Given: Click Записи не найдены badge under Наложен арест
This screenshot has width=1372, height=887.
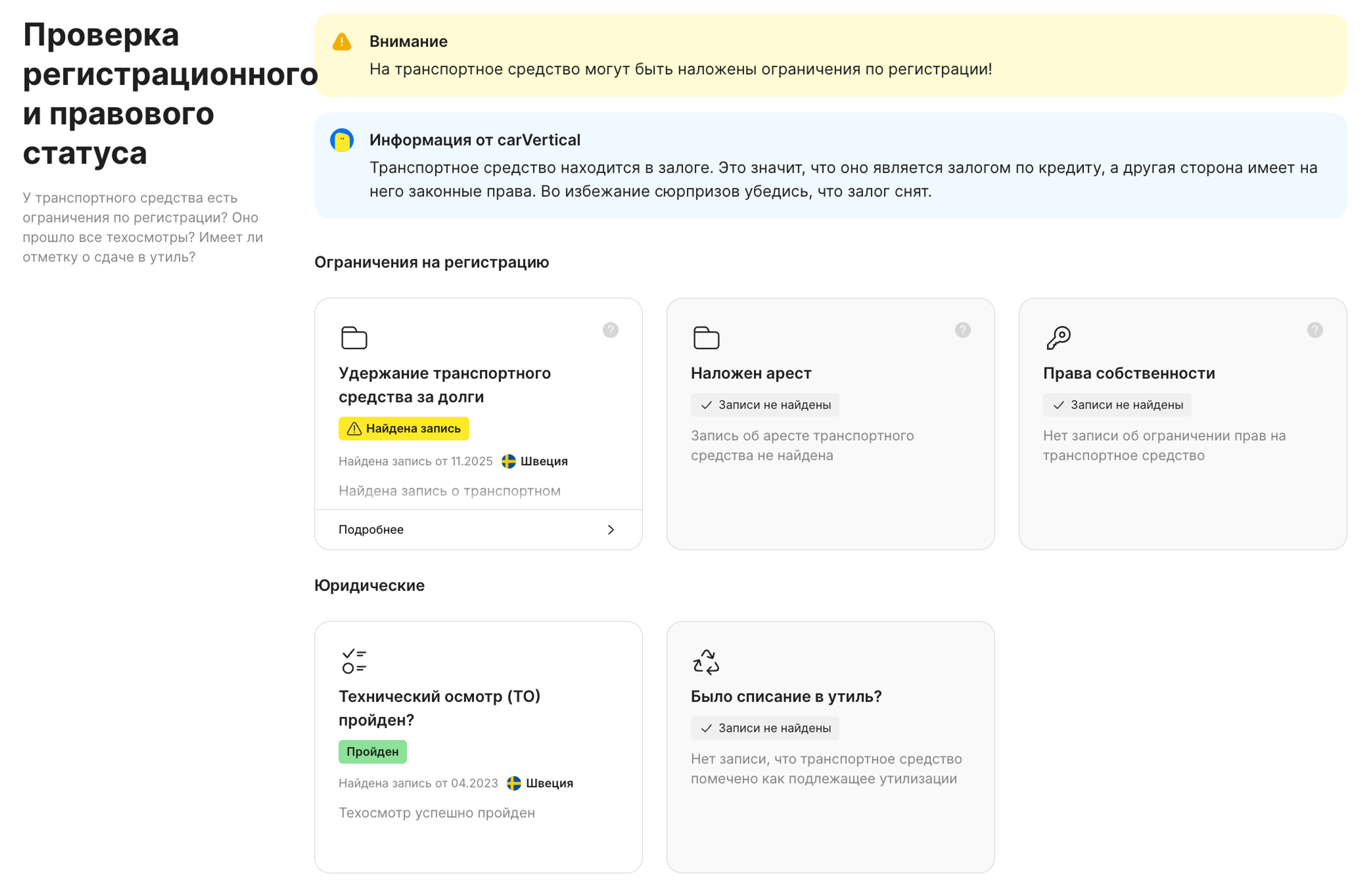Looking at the screenshot, I should [x=765, y=405].
